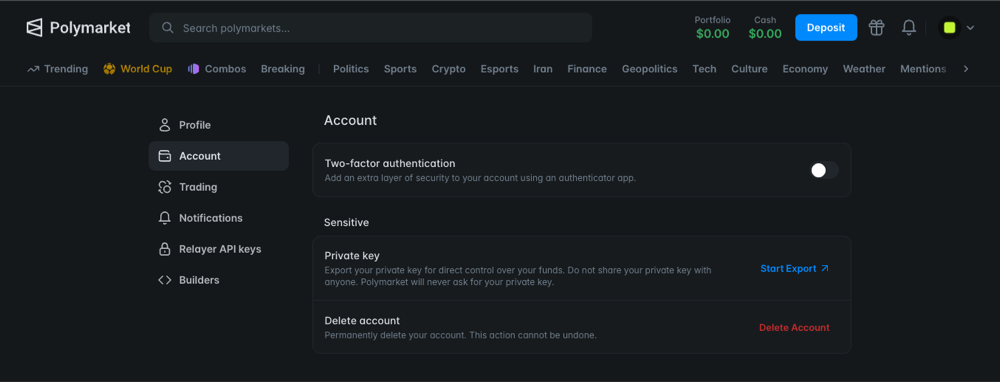The width and height of the screenshot is (1000, 382).
Task: Open the Geopolitics category
Action: 649,69
